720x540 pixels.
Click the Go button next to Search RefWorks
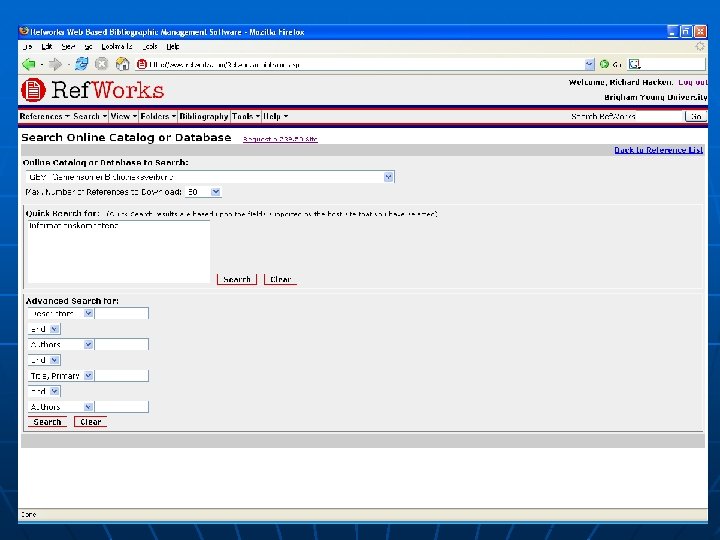[x=696, y=117]
